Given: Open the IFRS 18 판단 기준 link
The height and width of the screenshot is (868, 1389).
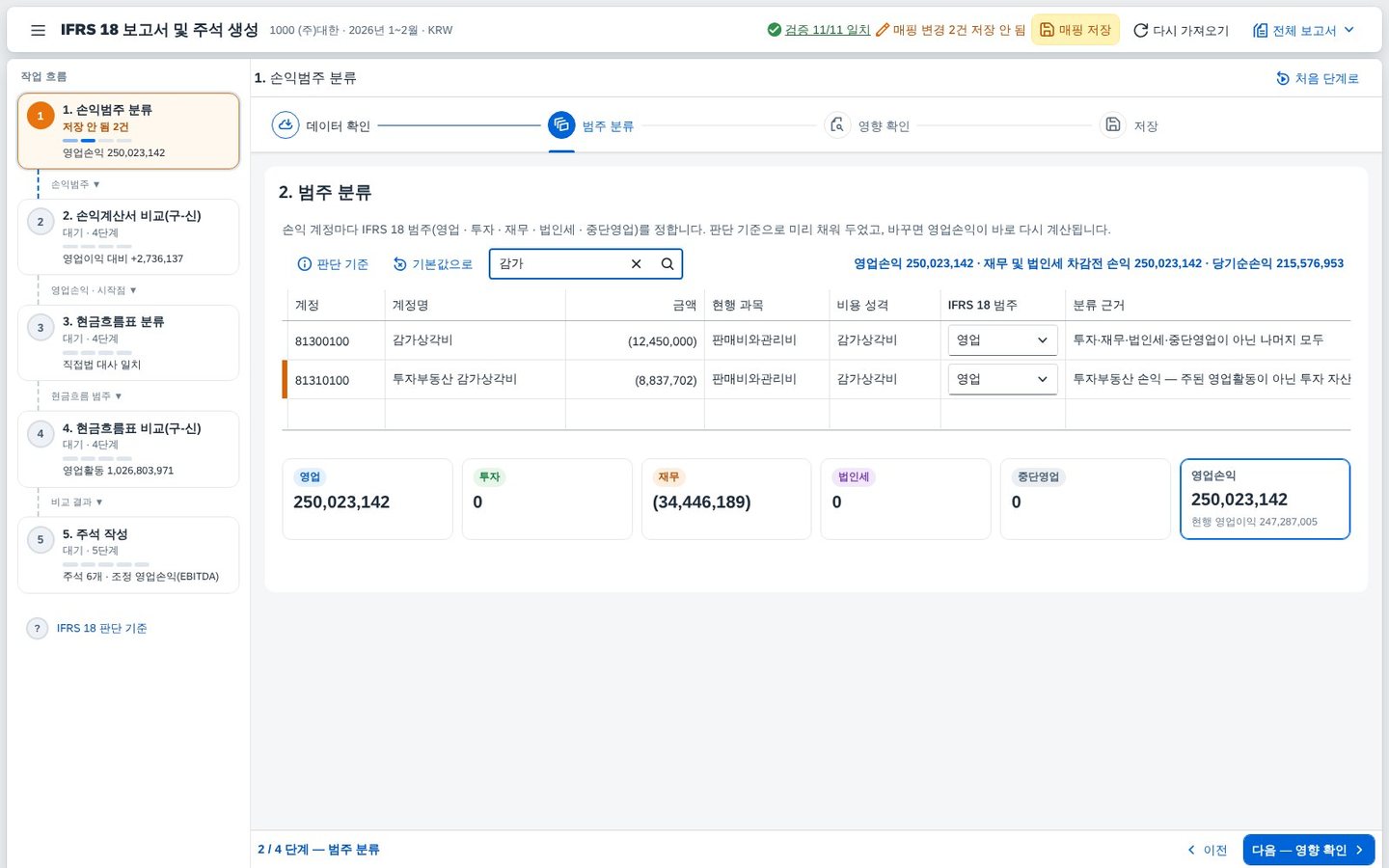Looking at the screenshot, I should coord(102,629).
